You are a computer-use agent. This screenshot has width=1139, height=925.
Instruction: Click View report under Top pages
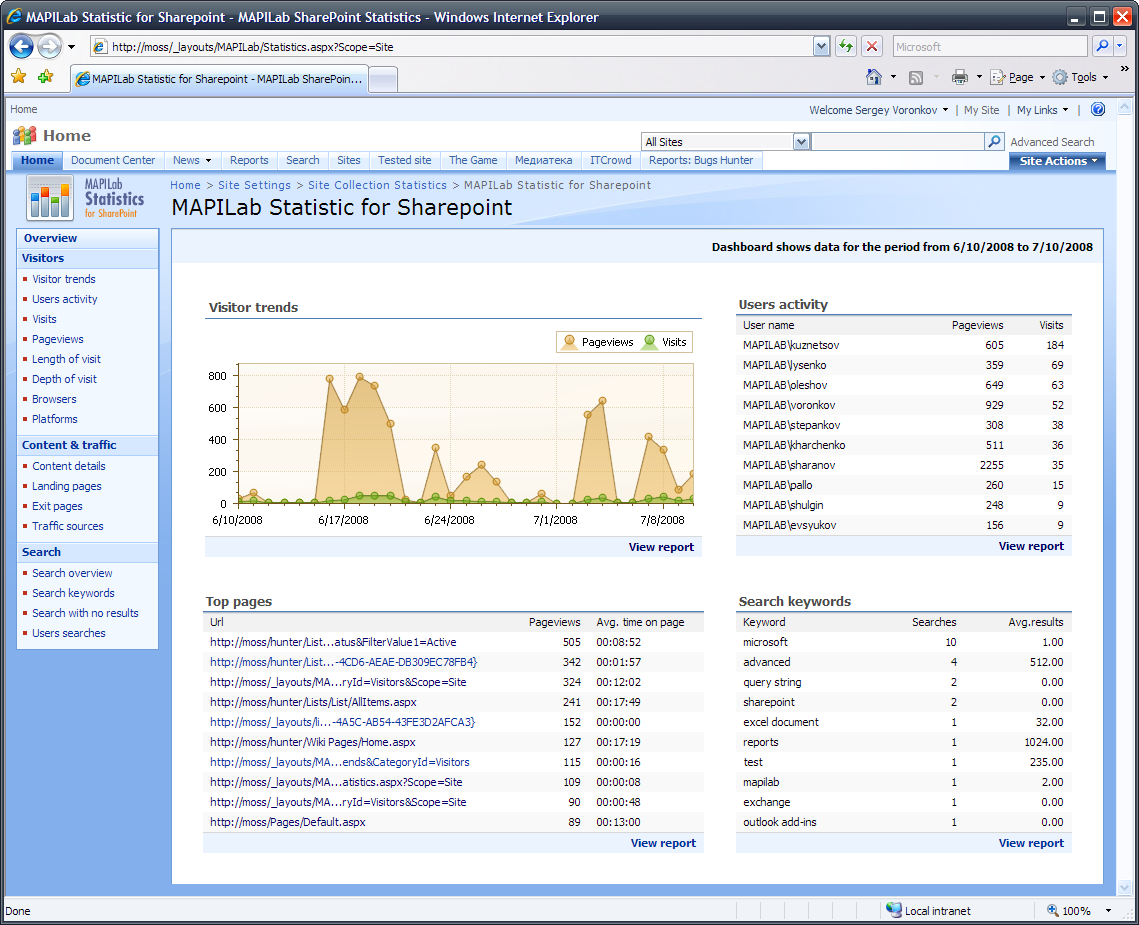tap(663, 843)
